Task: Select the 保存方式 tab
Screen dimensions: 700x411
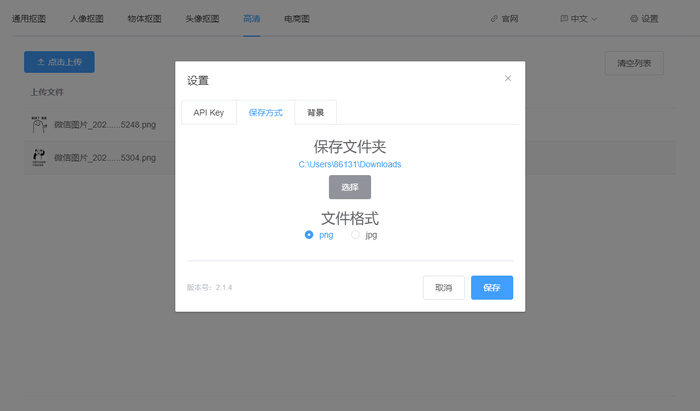Action: tap(266, 112)
